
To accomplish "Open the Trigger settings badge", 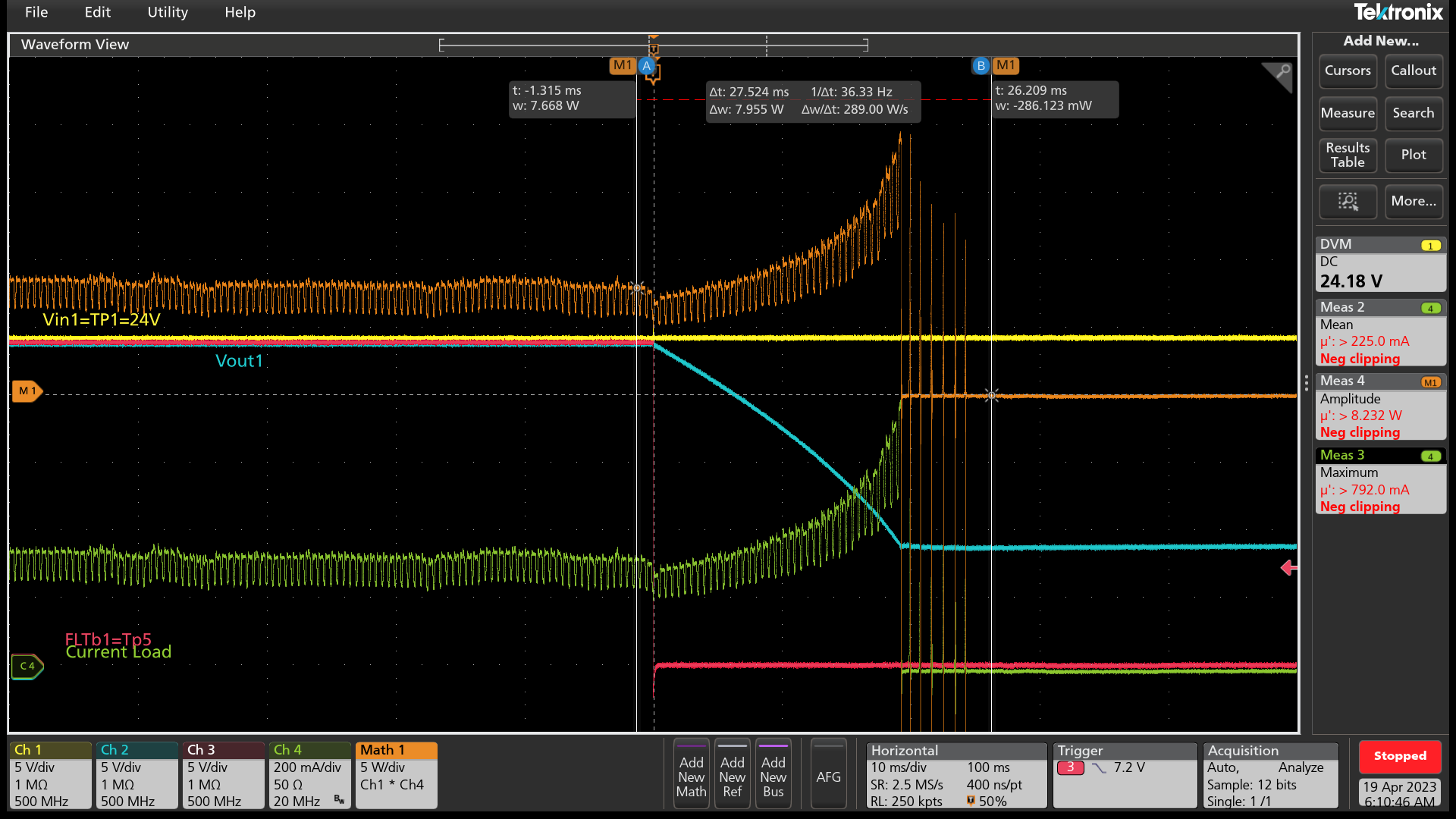I will tap(1125, 775).
